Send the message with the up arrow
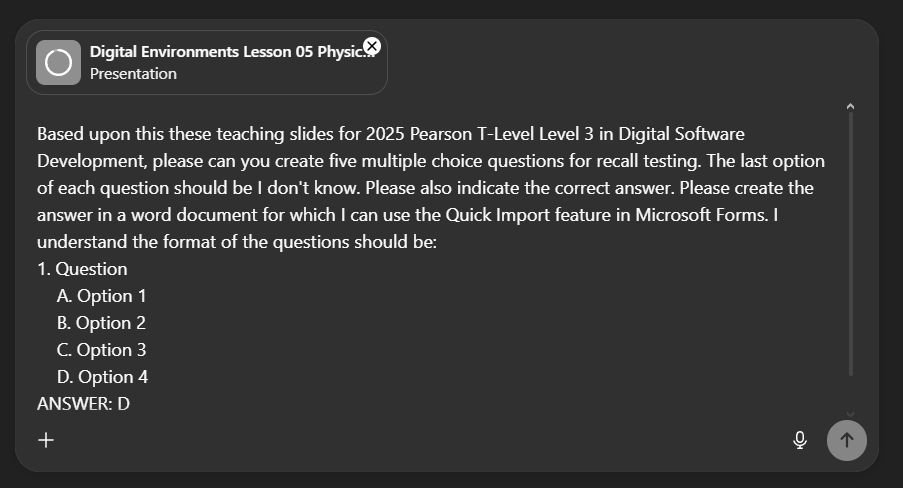 [x=847, y=439]
